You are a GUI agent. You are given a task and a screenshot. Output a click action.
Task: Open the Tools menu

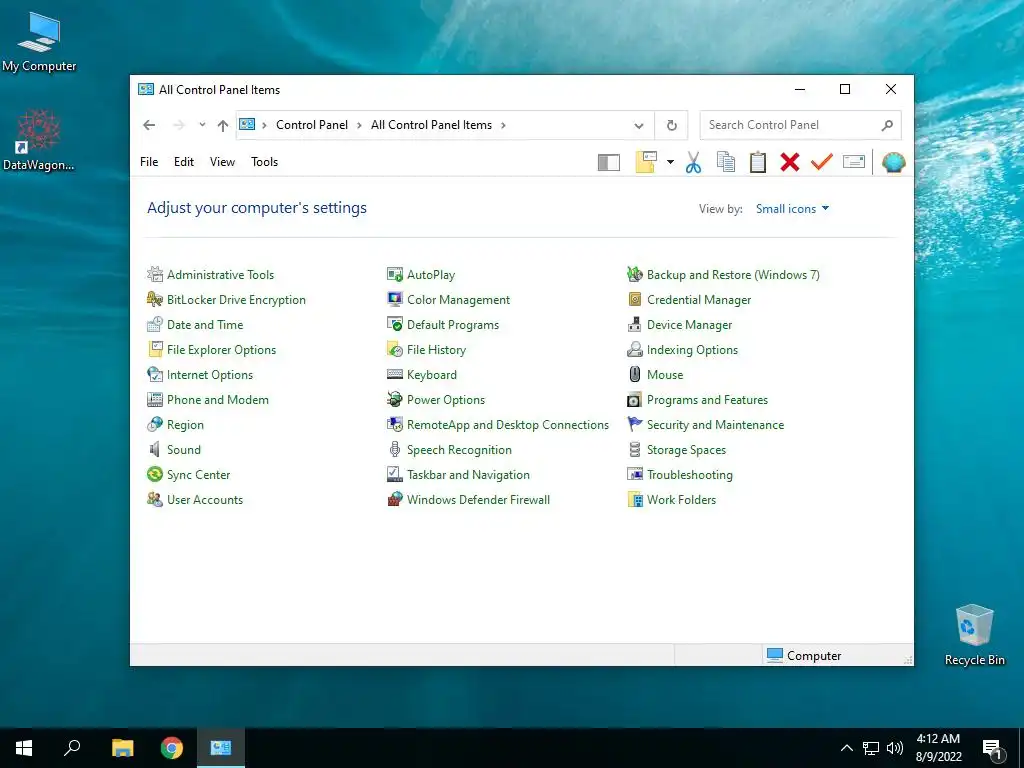point(264,162)
